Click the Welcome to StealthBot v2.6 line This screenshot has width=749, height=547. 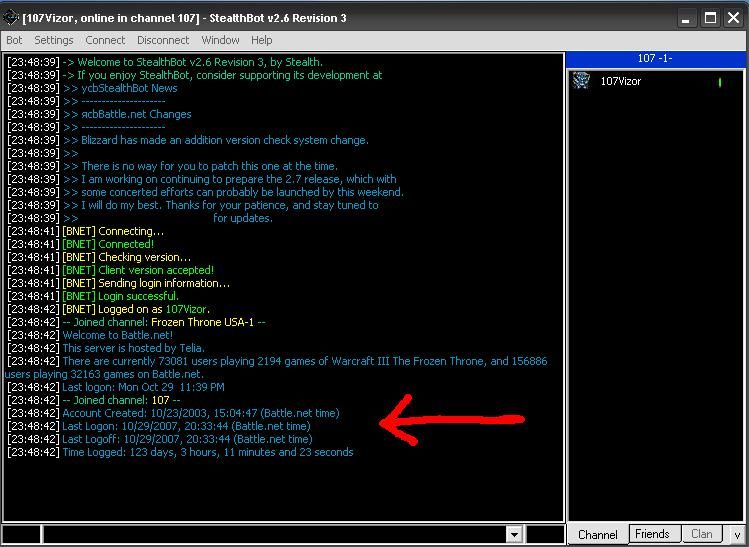165,62
